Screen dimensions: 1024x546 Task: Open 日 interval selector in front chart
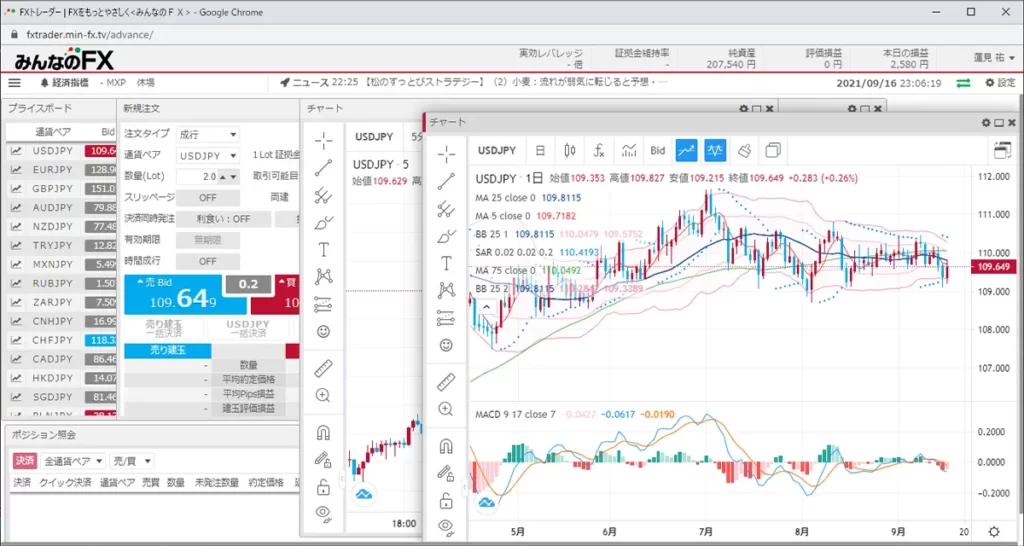pos(540,151)
